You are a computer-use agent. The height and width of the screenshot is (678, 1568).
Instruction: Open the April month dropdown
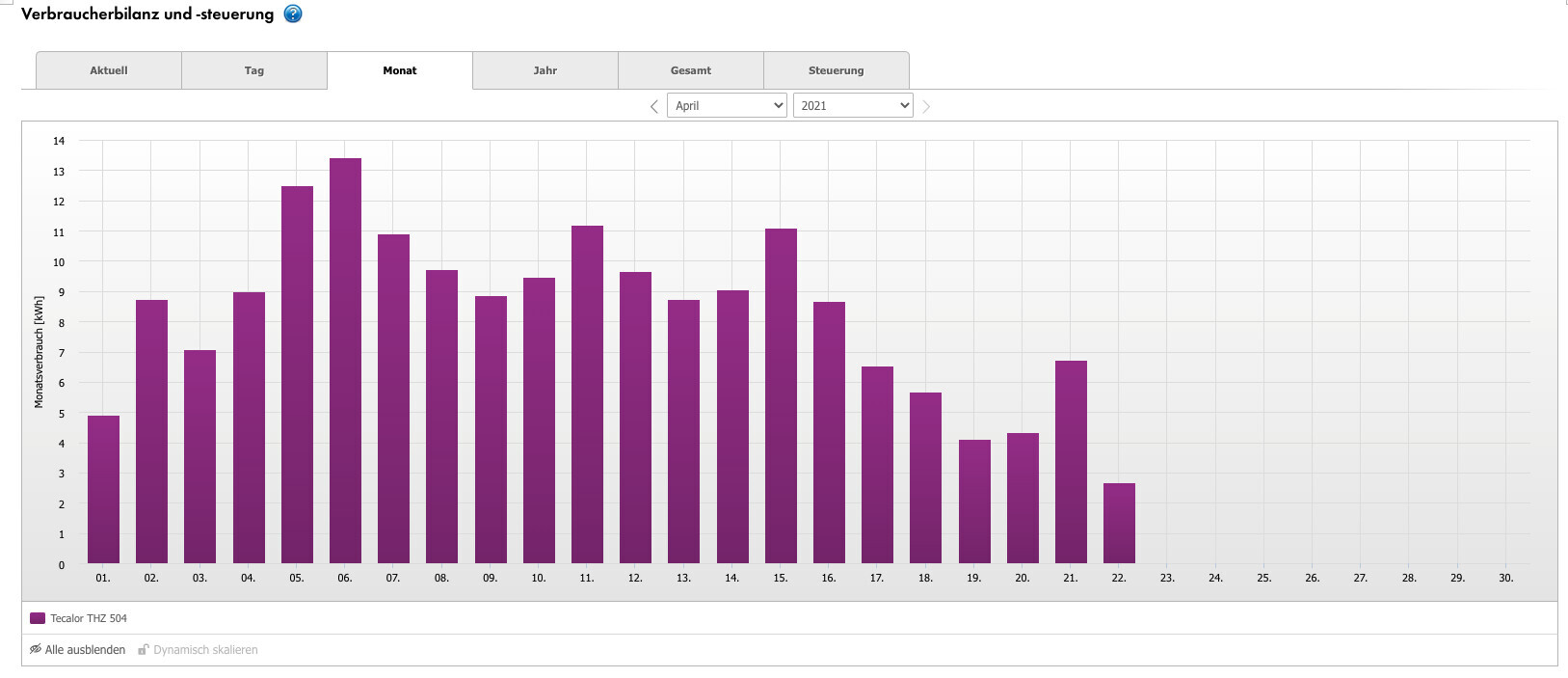[728, 106]
